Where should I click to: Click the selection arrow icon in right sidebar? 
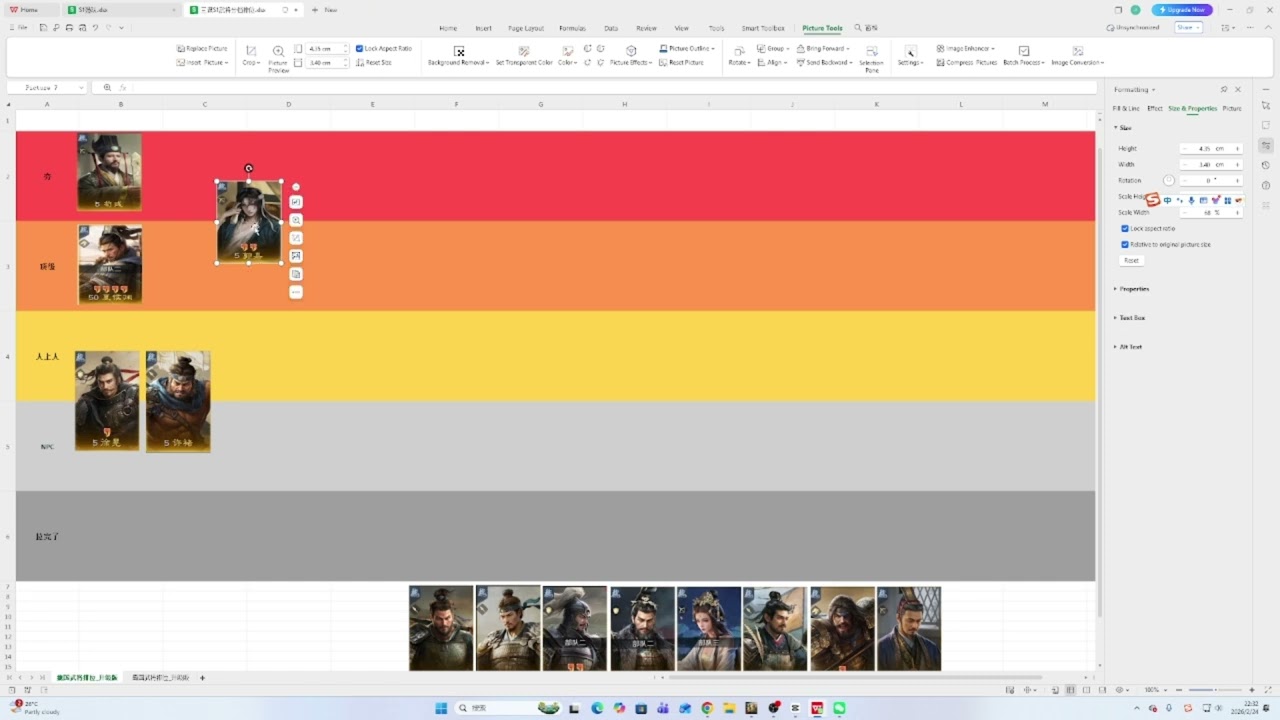pos(1266,106)
